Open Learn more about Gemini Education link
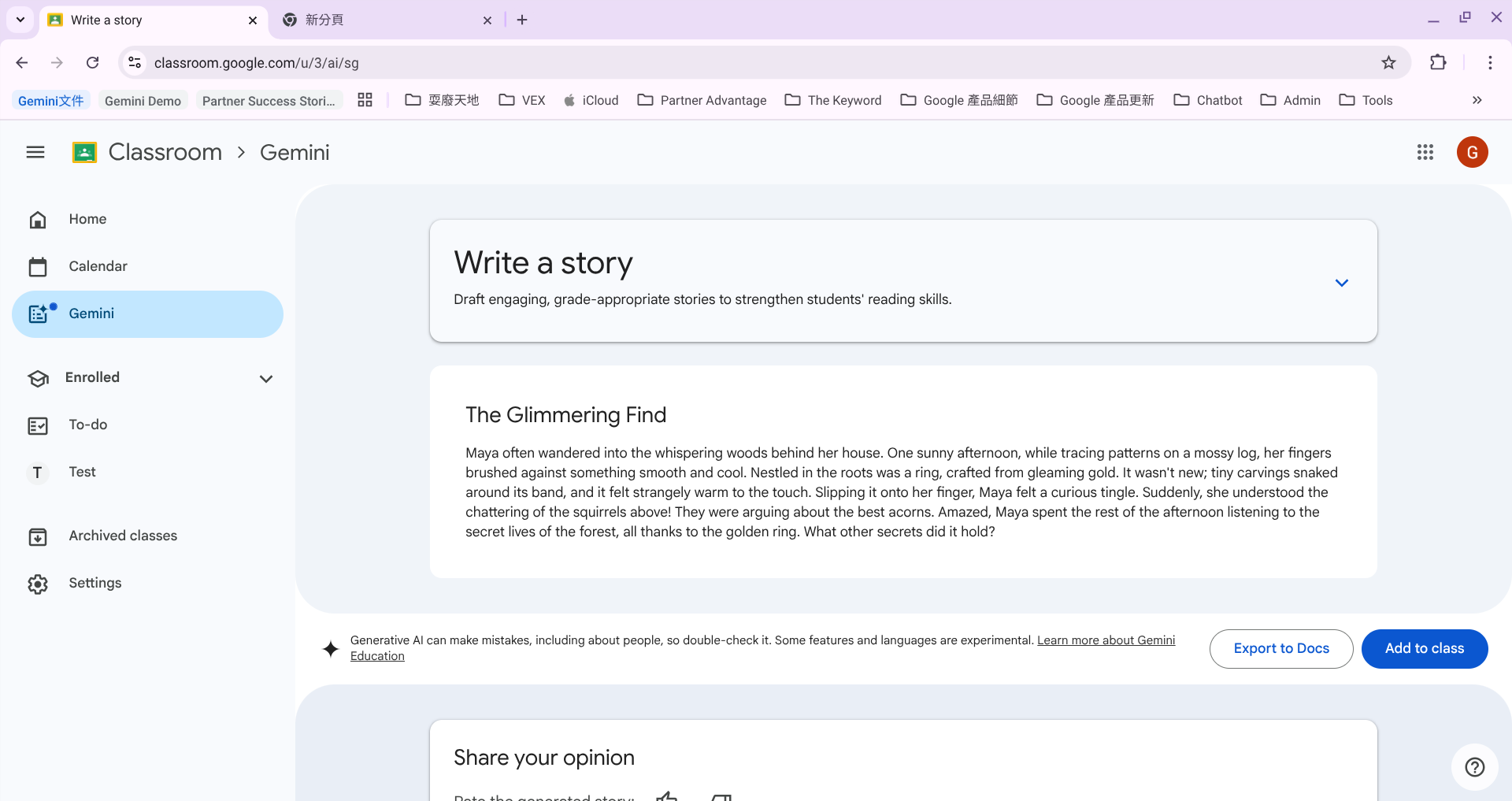 tap(1105, 640)
